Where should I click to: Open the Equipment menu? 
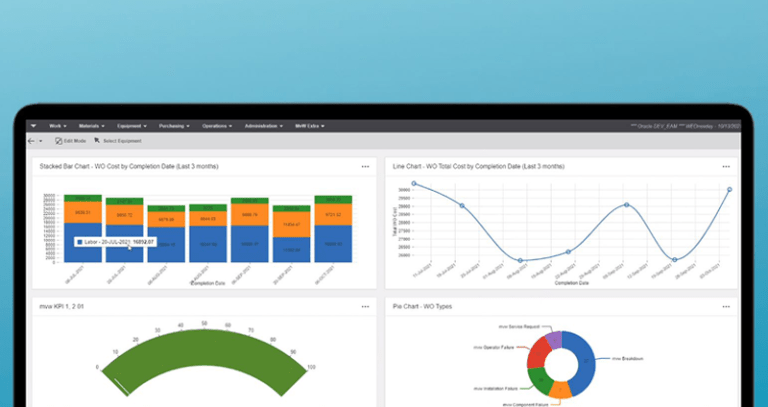click(132, 126)
